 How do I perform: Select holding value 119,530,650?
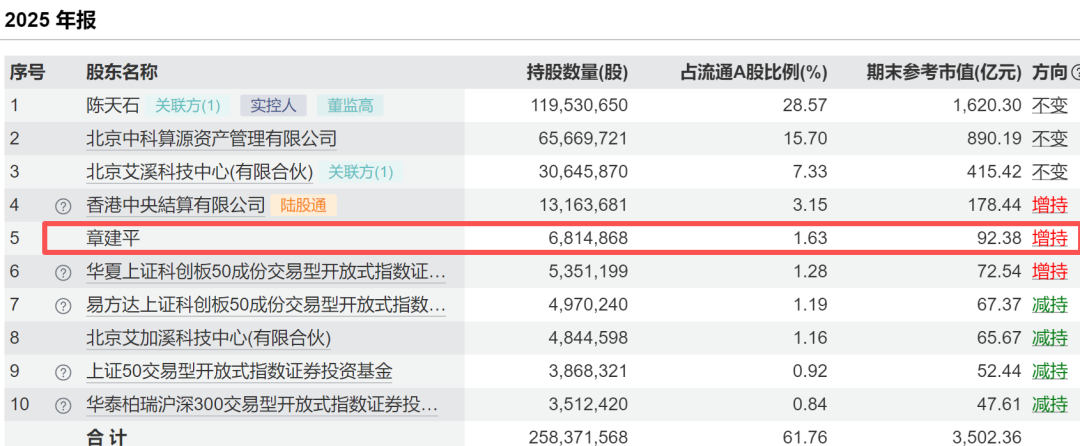pyautogui.click(x=579, y=105)
